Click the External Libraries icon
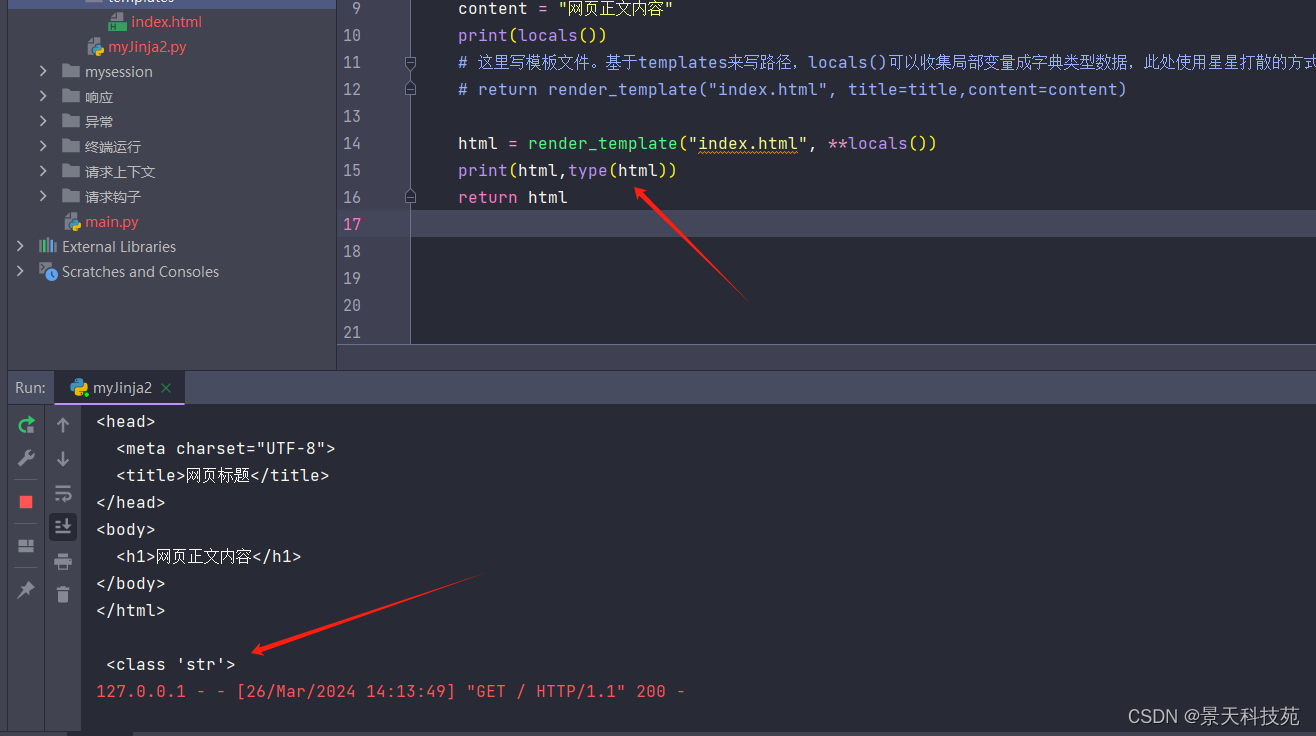1316x736 pixels. 47,246
